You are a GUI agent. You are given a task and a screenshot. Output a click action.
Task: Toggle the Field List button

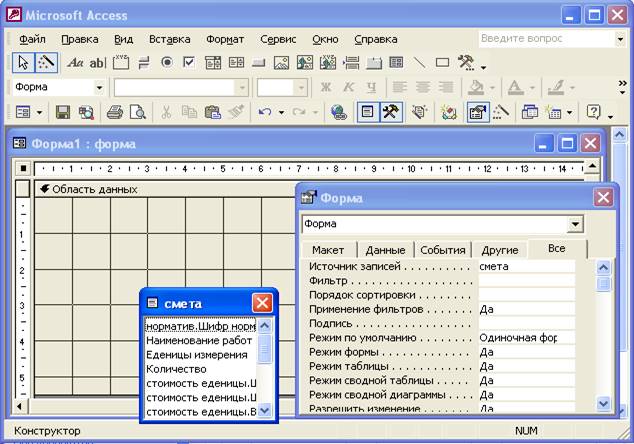pos(367,112)
